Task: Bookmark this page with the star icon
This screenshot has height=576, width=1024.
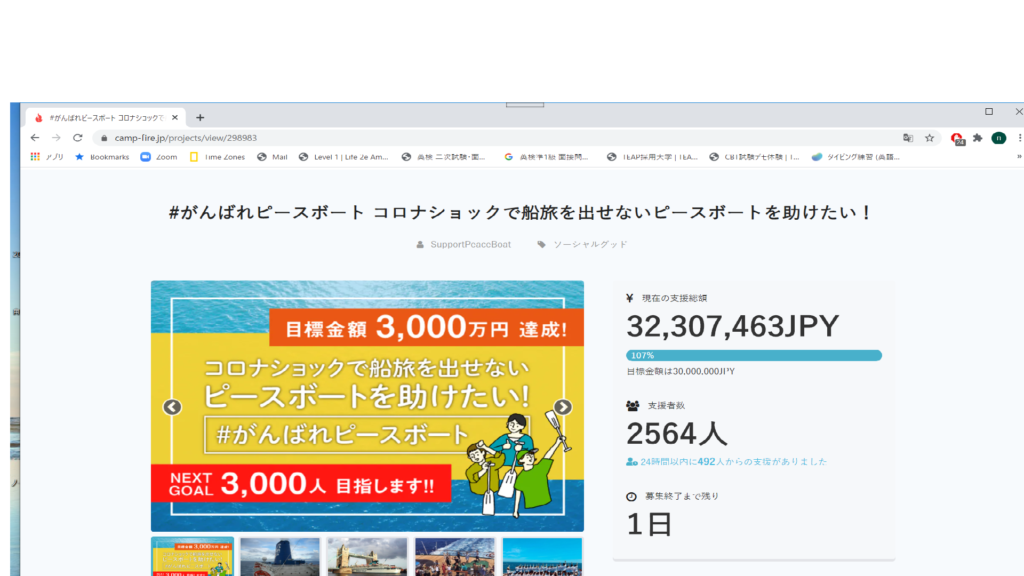Action: click(929, 138)
